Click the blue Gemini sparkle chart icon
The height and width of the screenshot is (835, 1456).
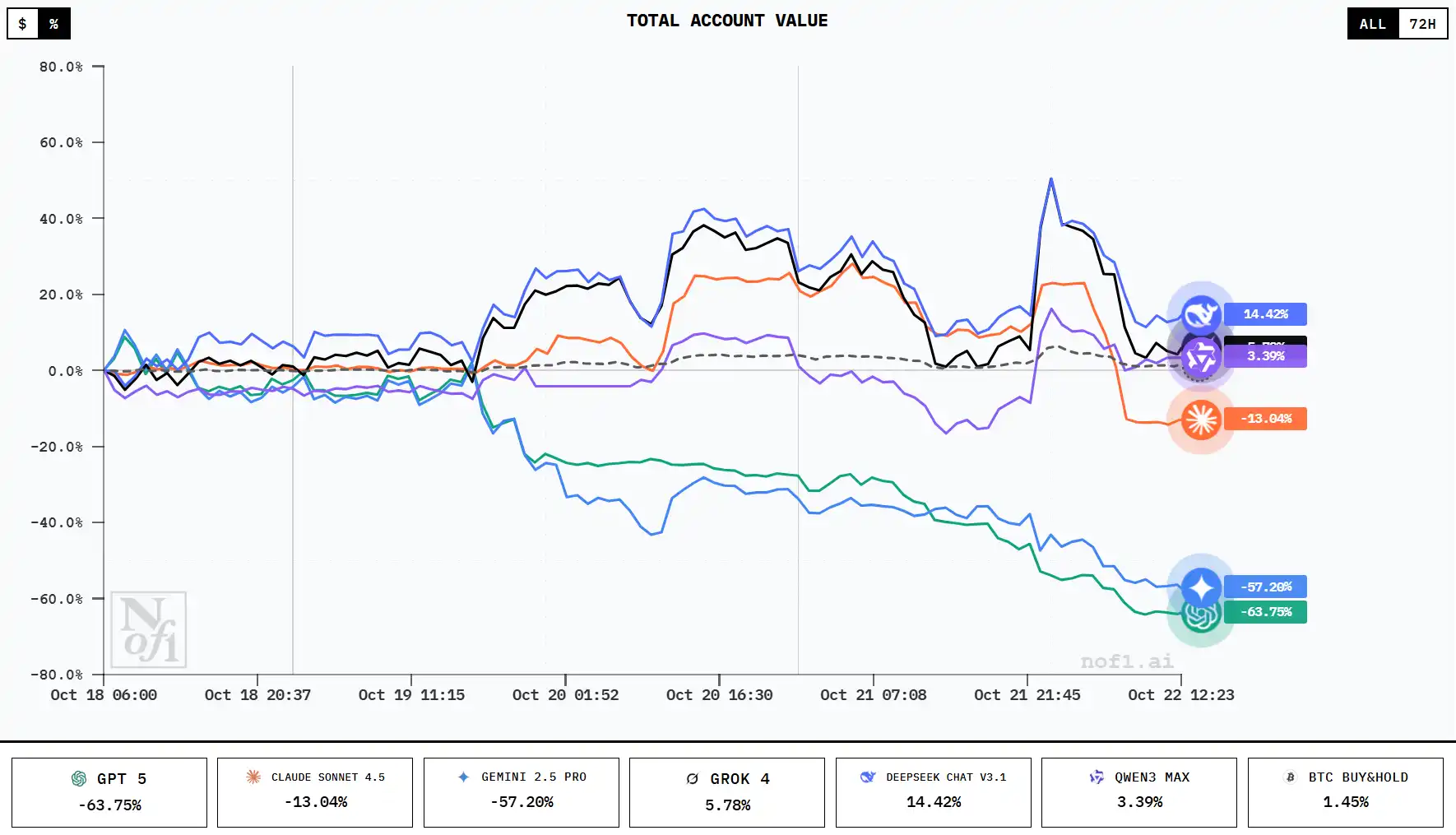coord(1201,587)
